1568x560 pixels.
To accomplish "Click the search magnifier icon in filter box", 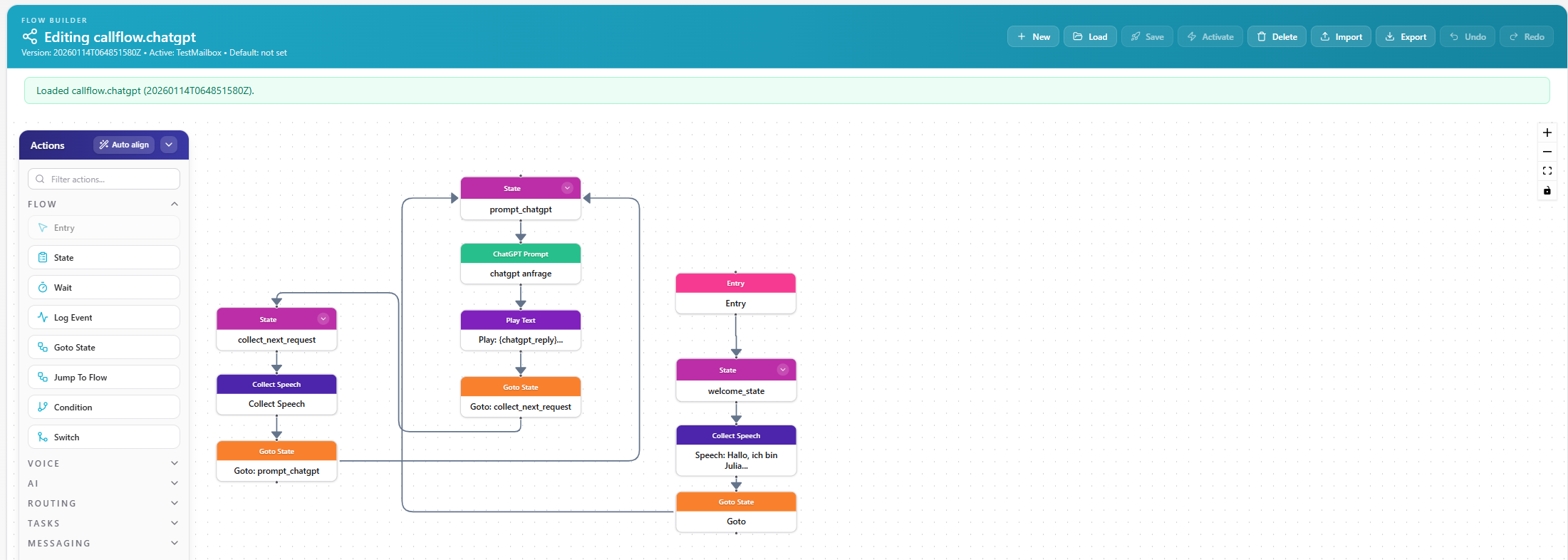I will coord(40,179).
